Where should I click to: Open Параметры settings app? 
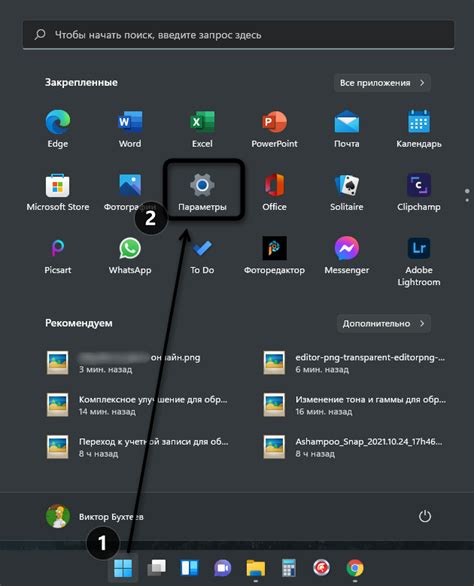[x=202, y=192]
